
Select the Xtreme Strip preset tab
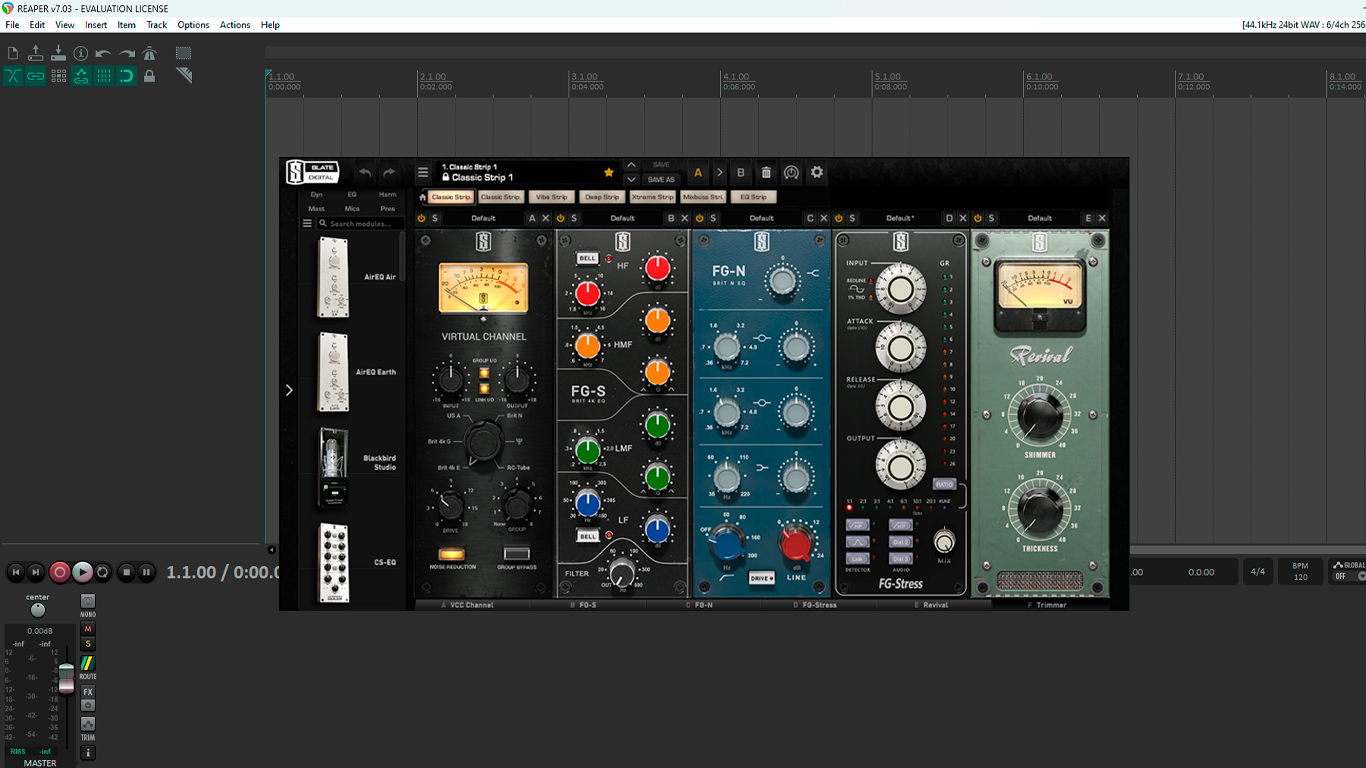(x=653, y=197)
